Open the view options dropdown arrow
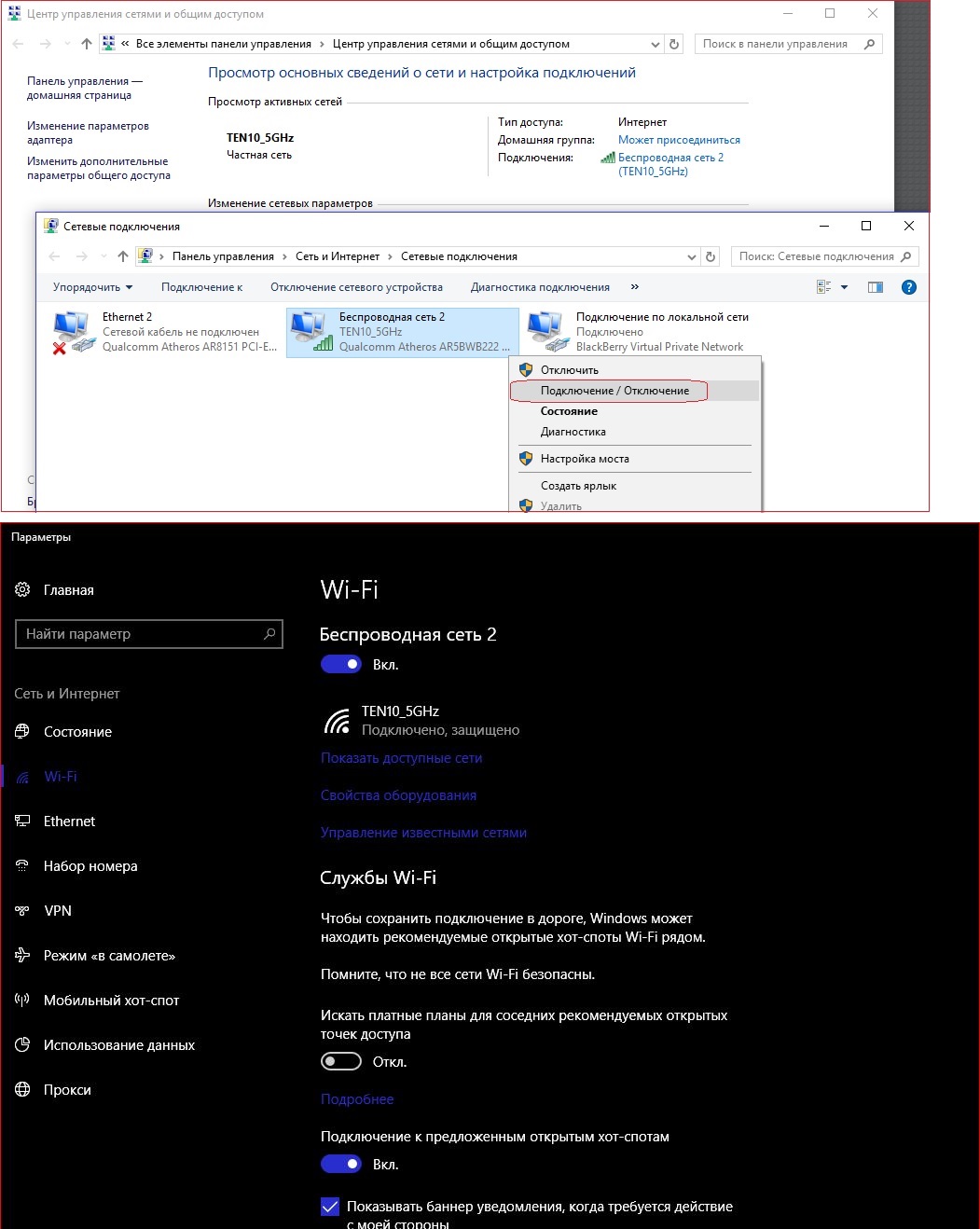Image resolution: width=980 pixels, height=1229 pixels. (845, 287)
